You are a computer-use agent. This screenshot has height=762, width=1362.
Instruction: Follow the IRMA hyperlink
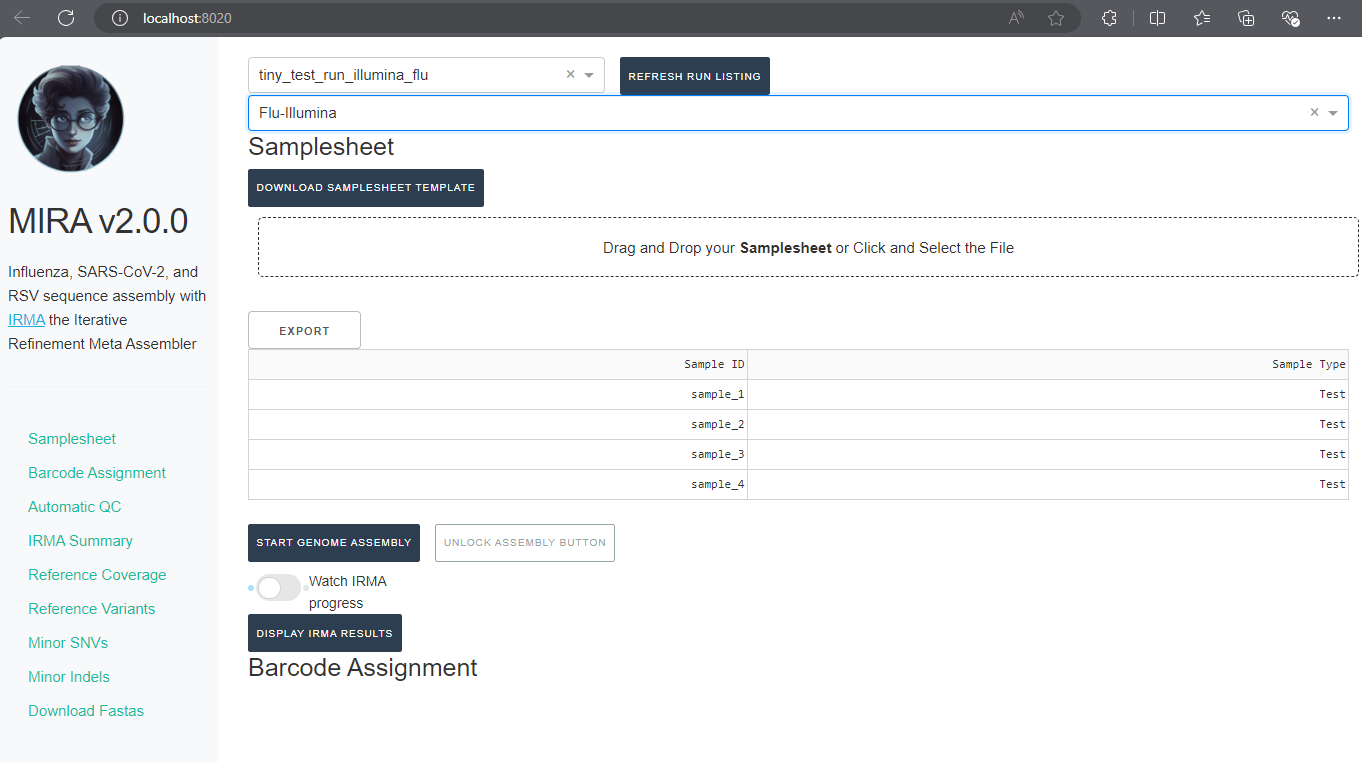pos(26,320)
